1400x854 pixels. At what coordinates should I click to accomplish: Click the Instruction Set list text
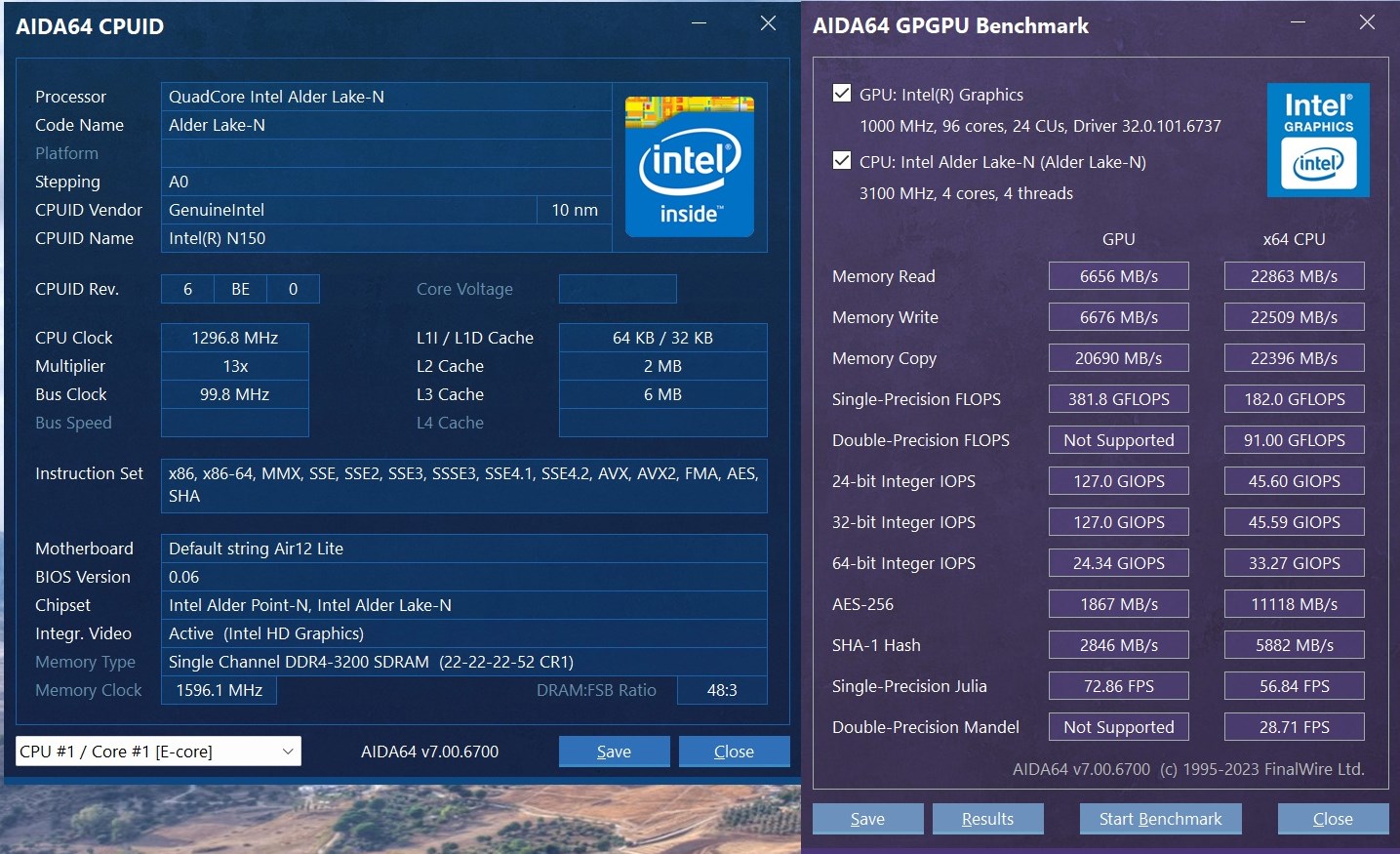pyautogui.click(x=464, y=485)
